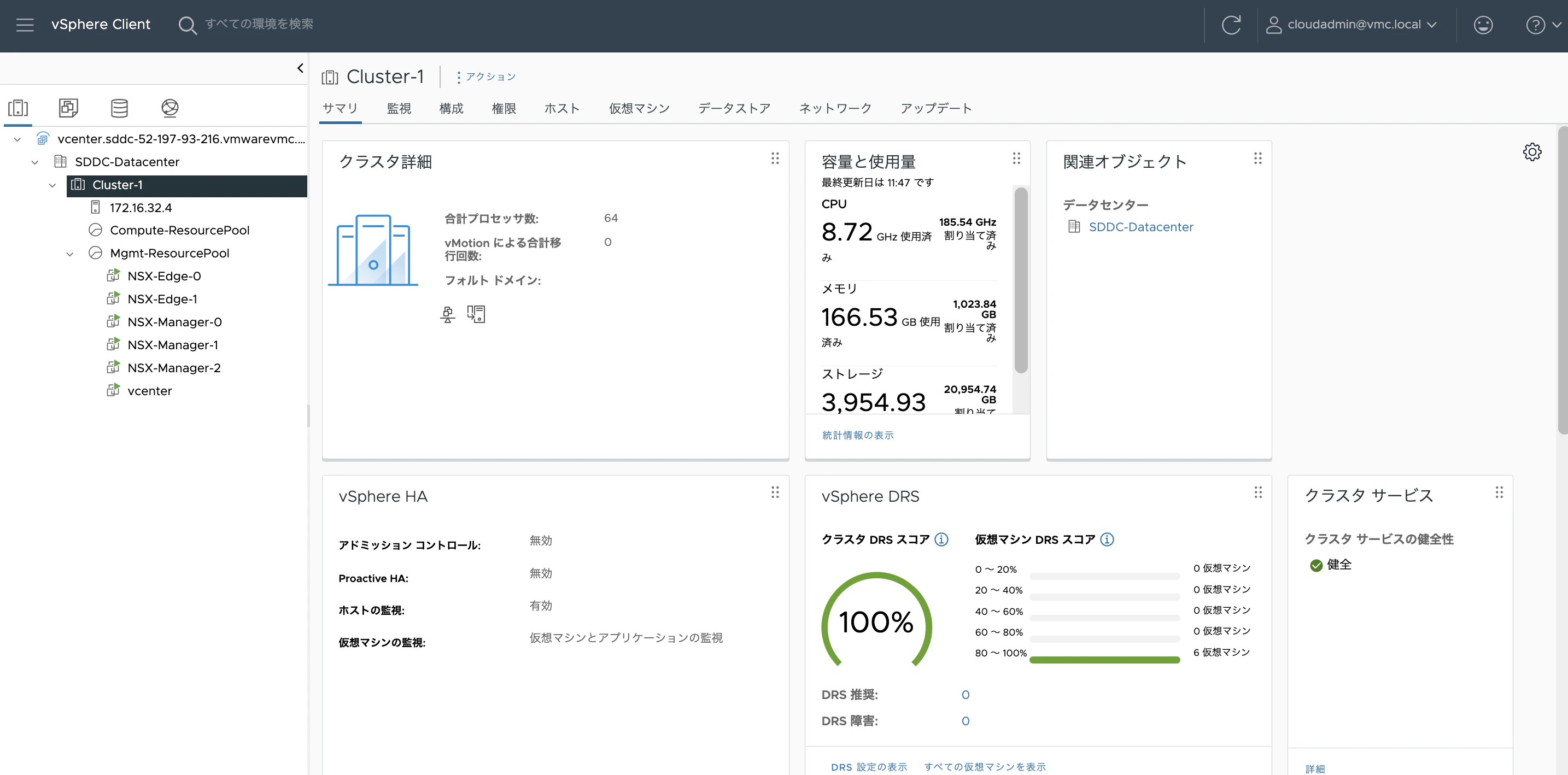Collapse the Mgmt-ResourcePool tree node
1568x775 pixels.
(70, 254)
